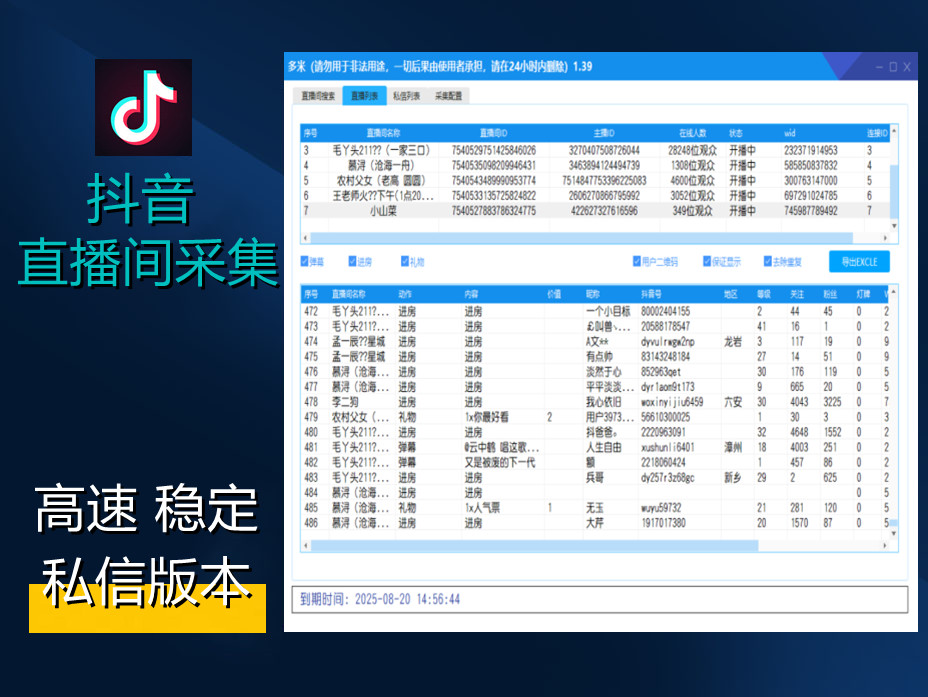Click nickname 人生自由 in row 481
Screen dimensions: 928x697
(x=604, y=447)
